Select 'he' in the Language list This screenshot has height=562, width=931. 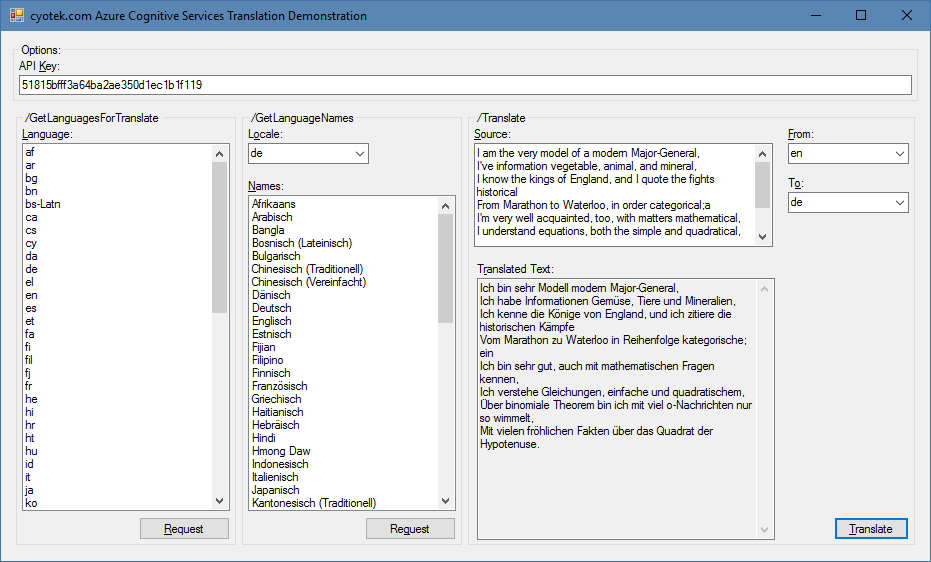point(118,400)
